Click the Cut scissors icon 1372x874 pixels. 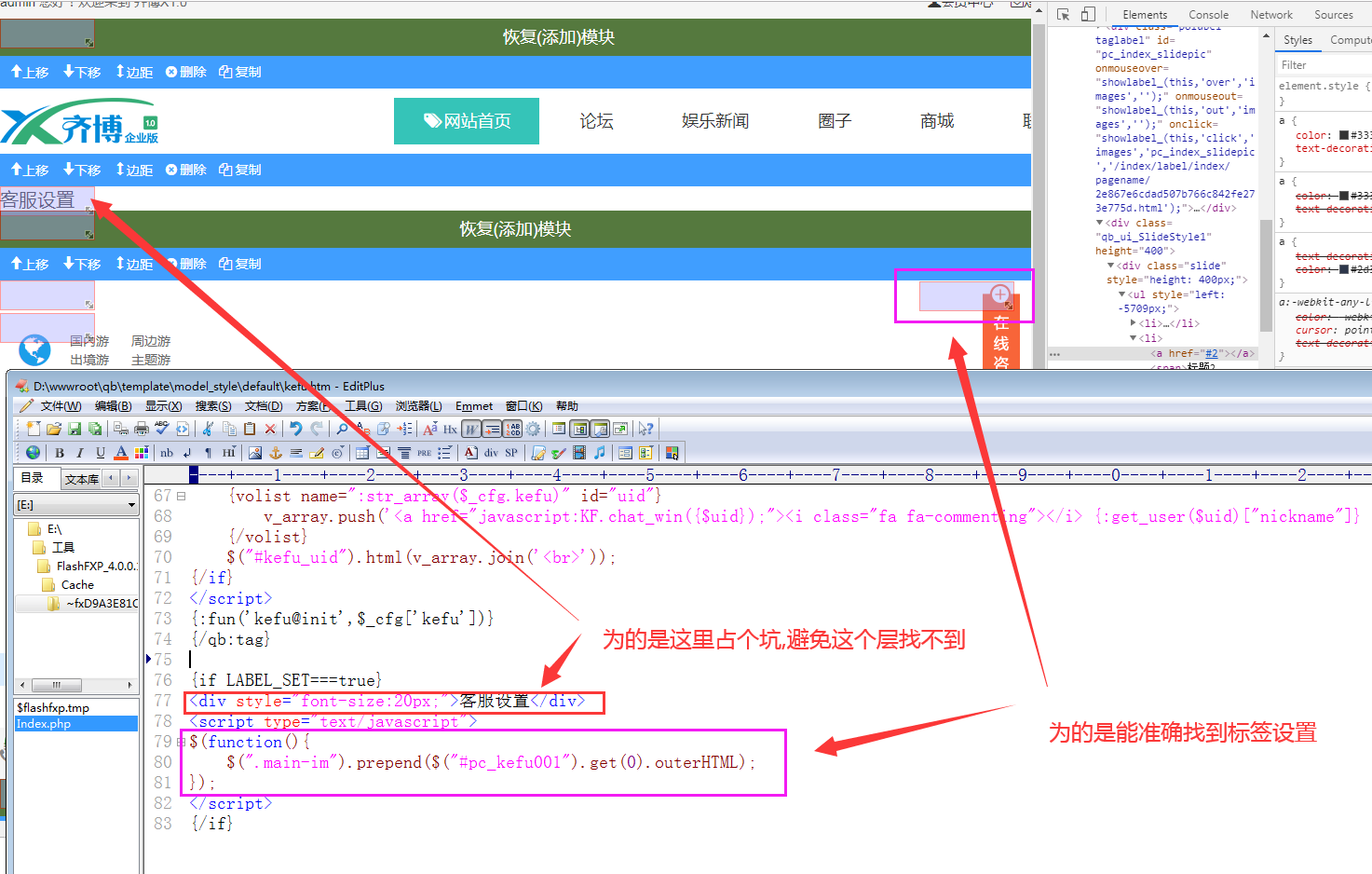click(x=208, y=429)
